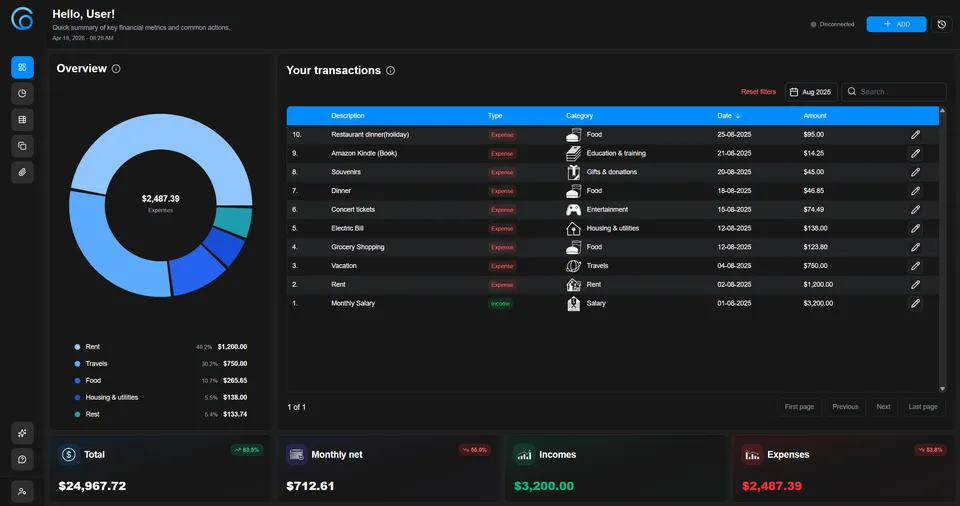
Task: Edit the Concert tickets transaction pencil icon
Action: pos(915,210)
